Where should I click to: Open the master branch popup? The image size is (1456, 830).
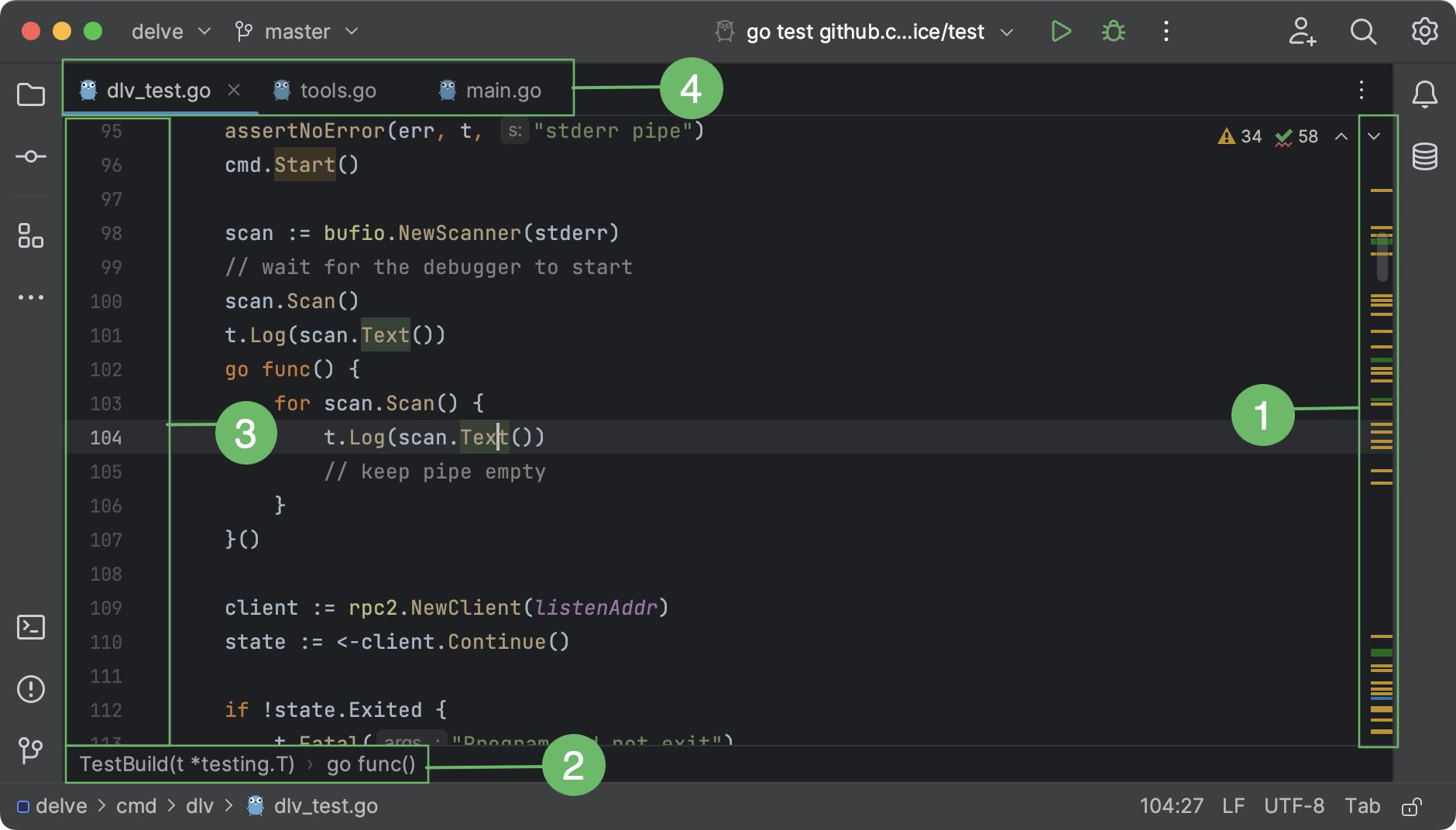coord(297,31)
